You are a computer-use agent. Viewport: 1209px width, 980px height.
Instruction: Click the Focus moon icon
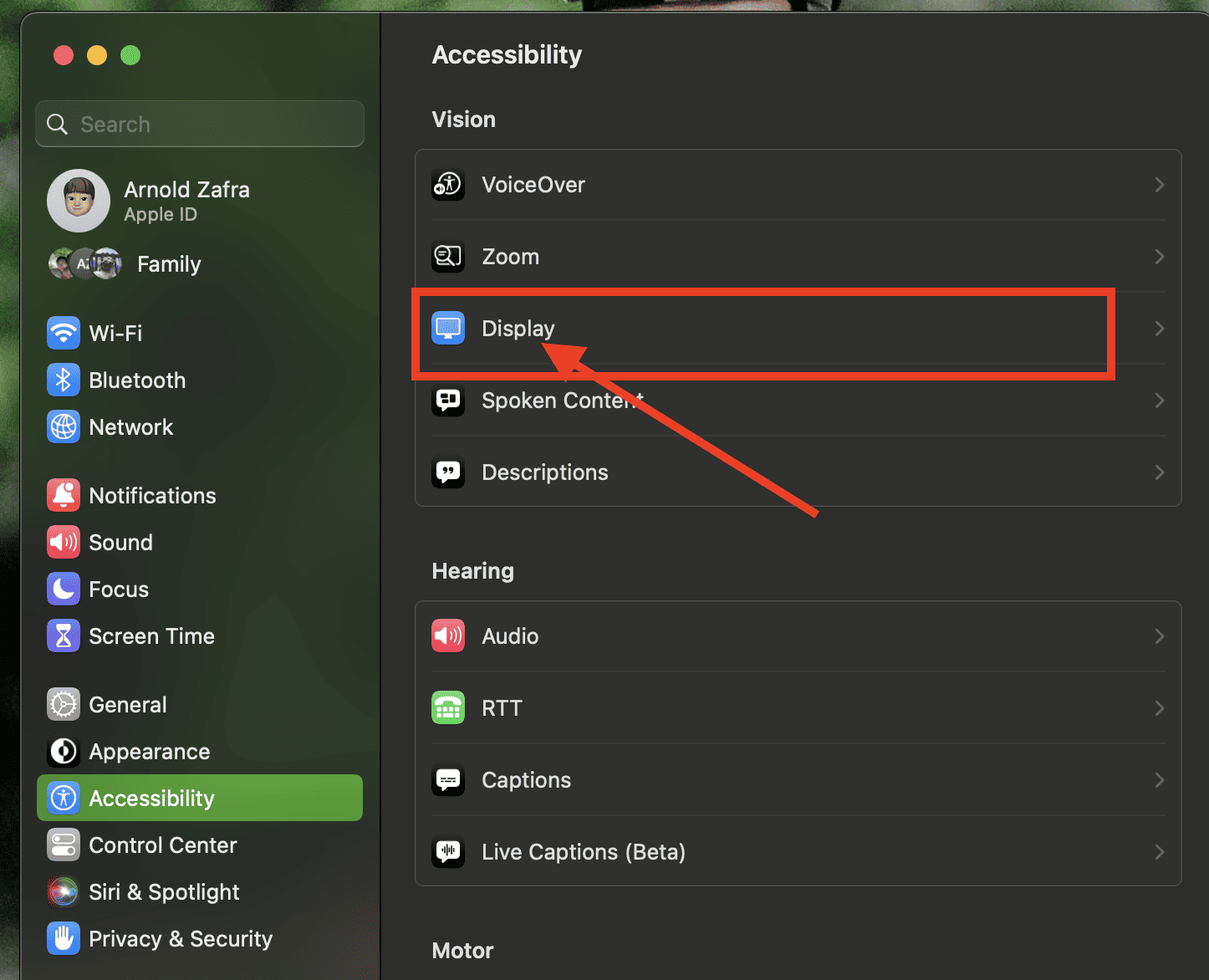(x=64, y=590)
